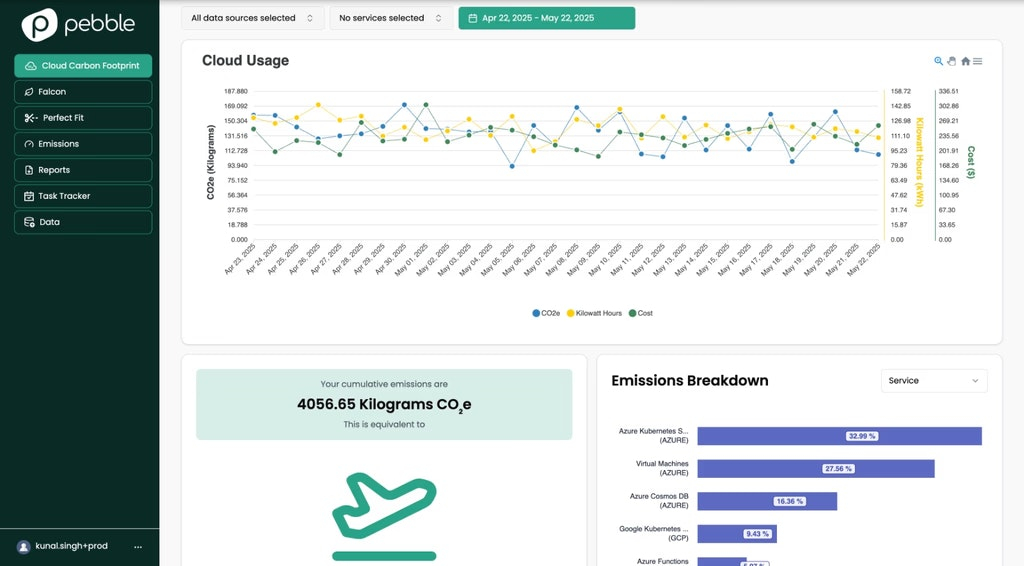This screenshot has width=1024, height=566.
Task: Toggle the Kilowatt Hours legend series
Action: 594,313
